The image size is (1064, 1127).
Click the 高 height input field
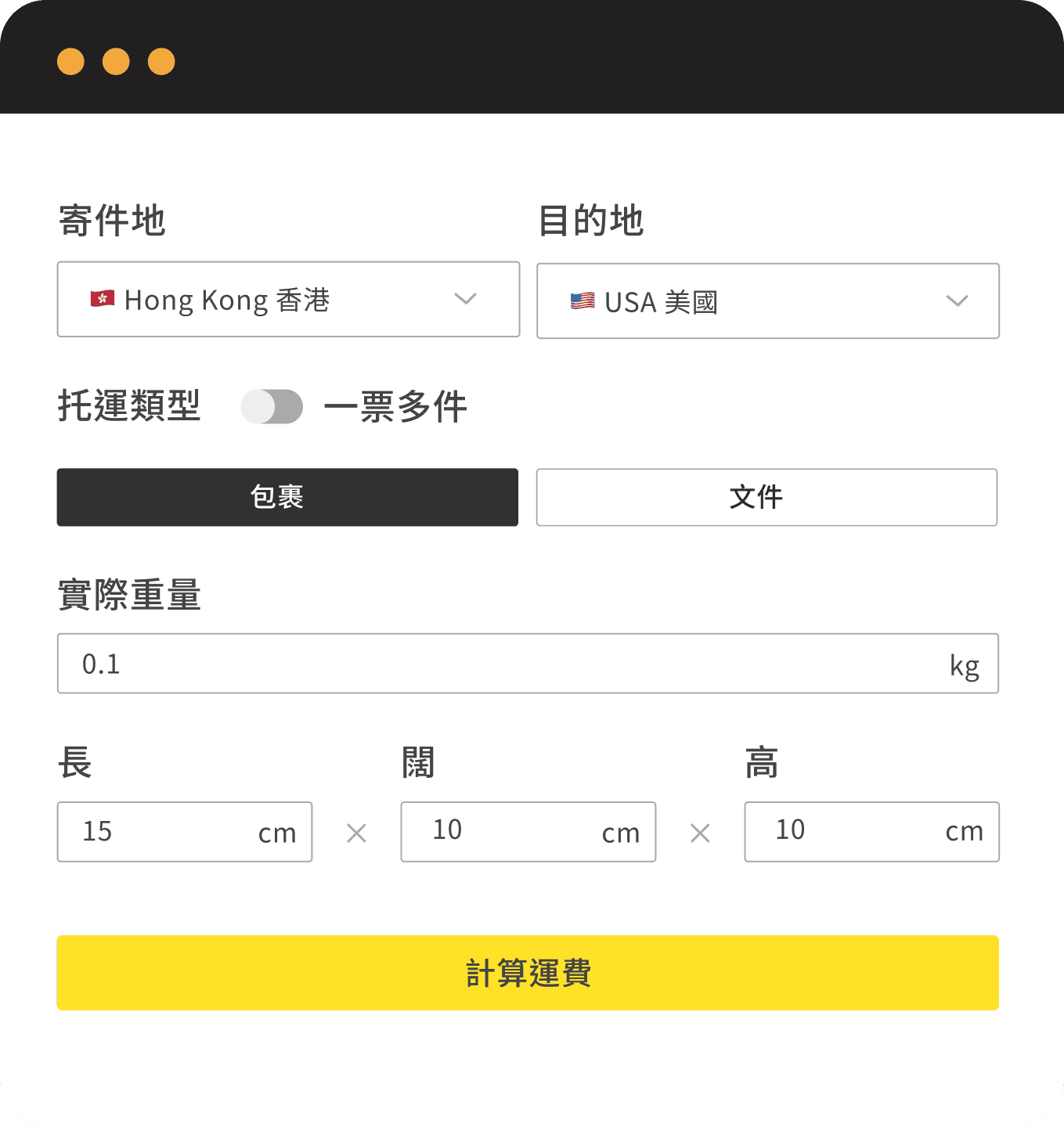click(x=853, y=832)
